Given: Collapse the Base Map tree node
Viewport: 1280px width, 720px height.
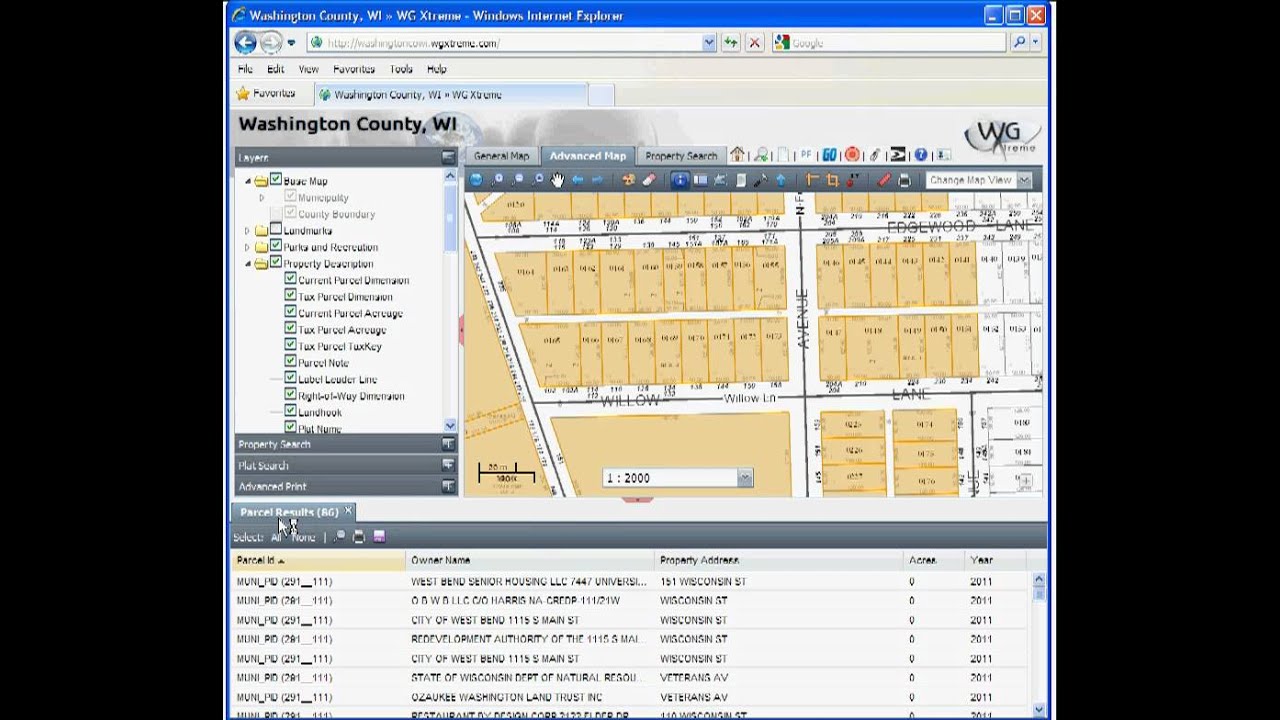Looking at the screenshot, I should 247,181.
